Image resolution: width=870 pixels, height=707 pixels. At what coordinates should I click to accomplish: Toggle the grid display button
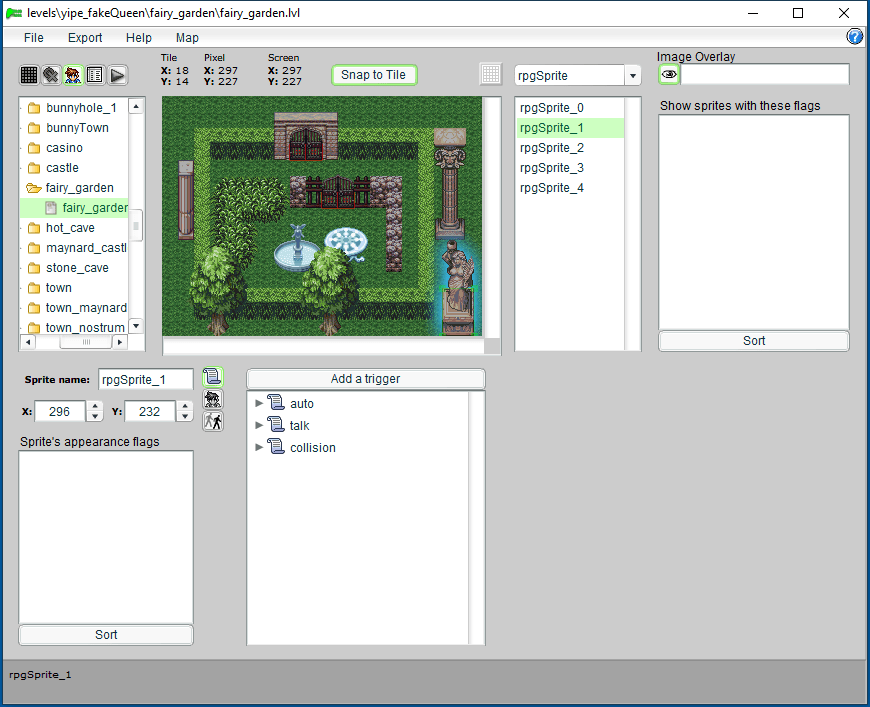pyautogui.click(x=490, y=75)
